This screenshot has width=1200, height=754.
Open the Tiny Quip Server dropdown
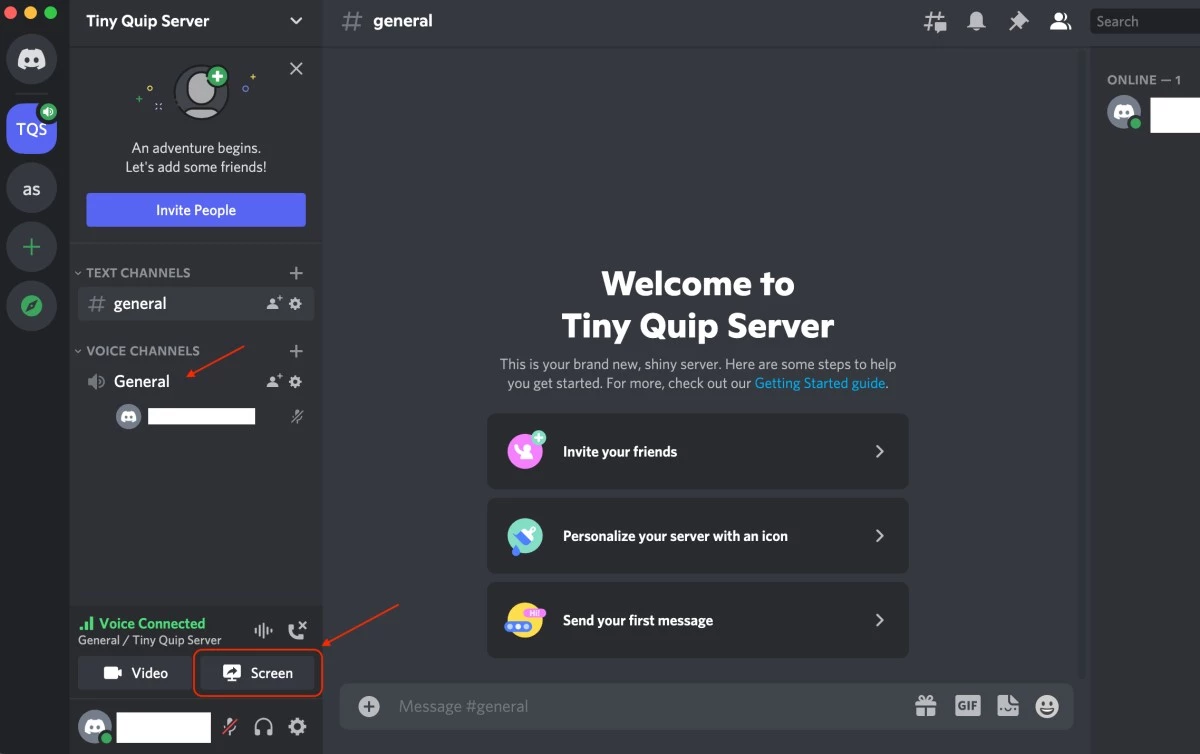coord(295,20)
